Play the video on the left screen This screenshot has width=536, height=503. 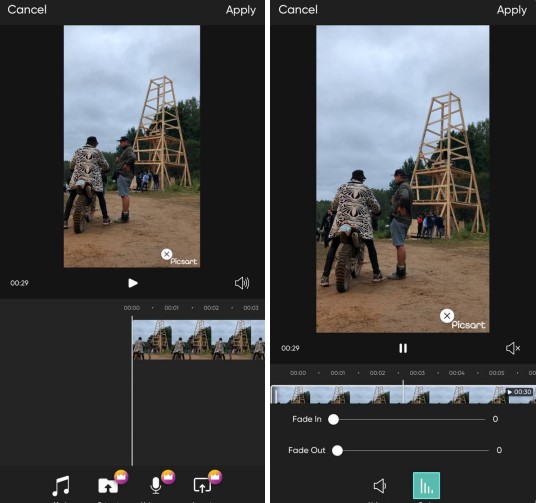pos(133,283)
